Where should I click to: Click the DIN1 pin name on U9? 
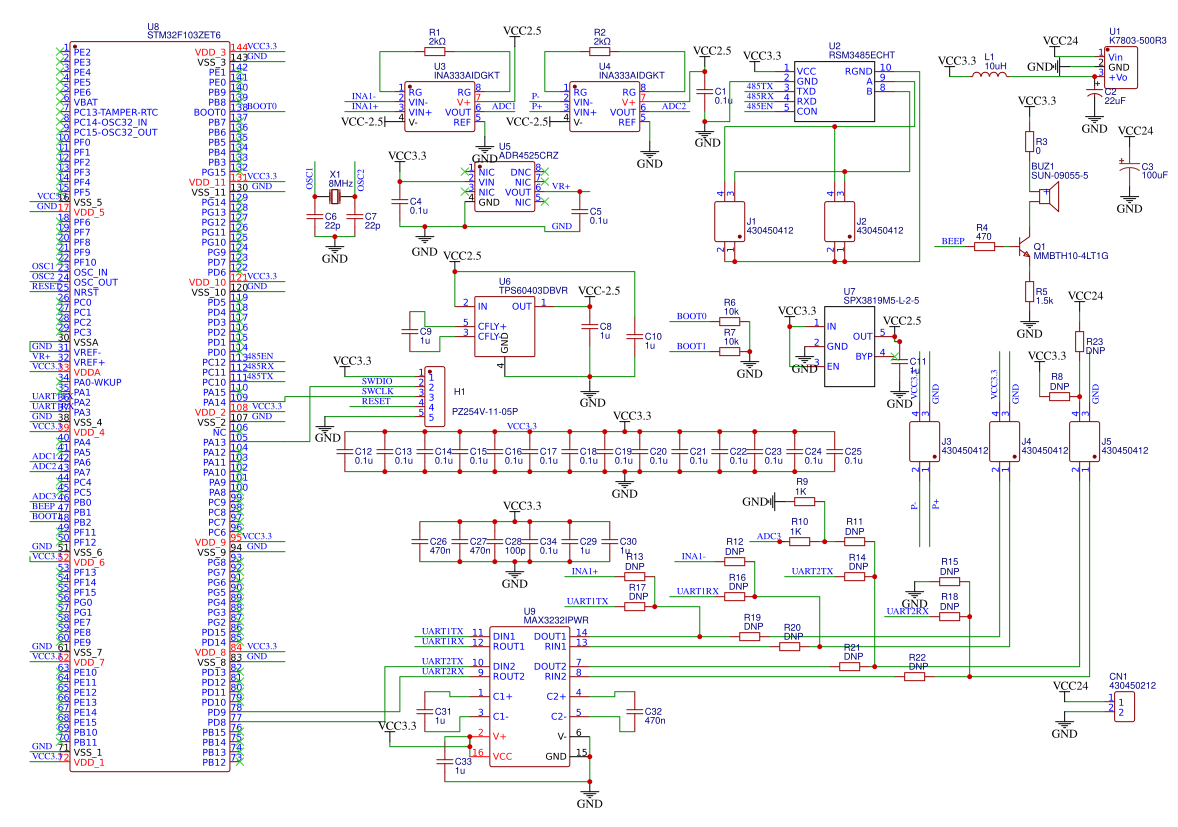(504, 636)
